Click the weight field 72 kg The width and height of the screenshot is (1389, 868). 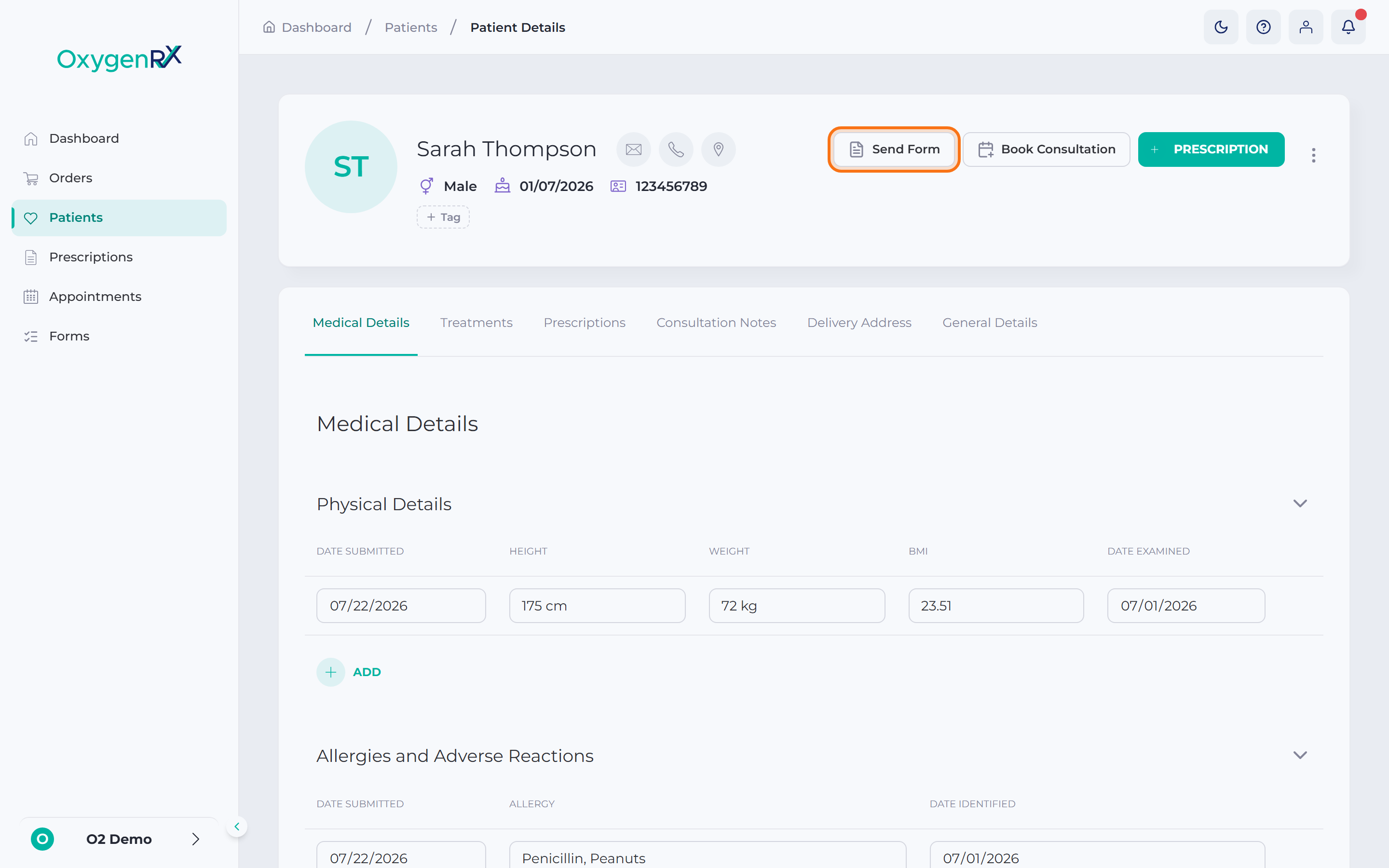tap(797, 606)
